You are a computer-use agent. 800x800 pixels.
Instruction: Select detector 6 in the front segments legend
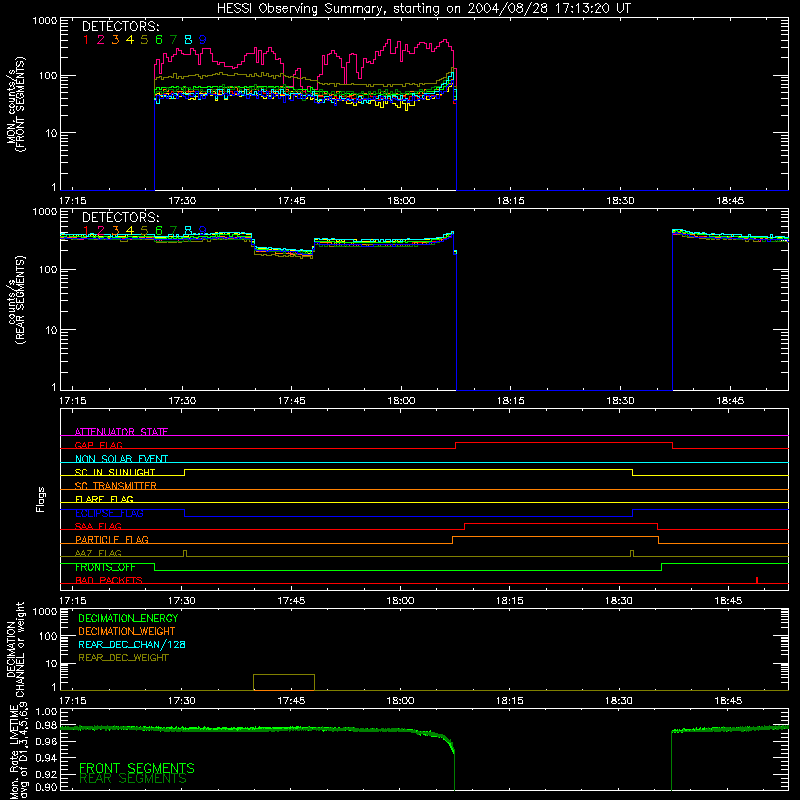tap(159, 40)
